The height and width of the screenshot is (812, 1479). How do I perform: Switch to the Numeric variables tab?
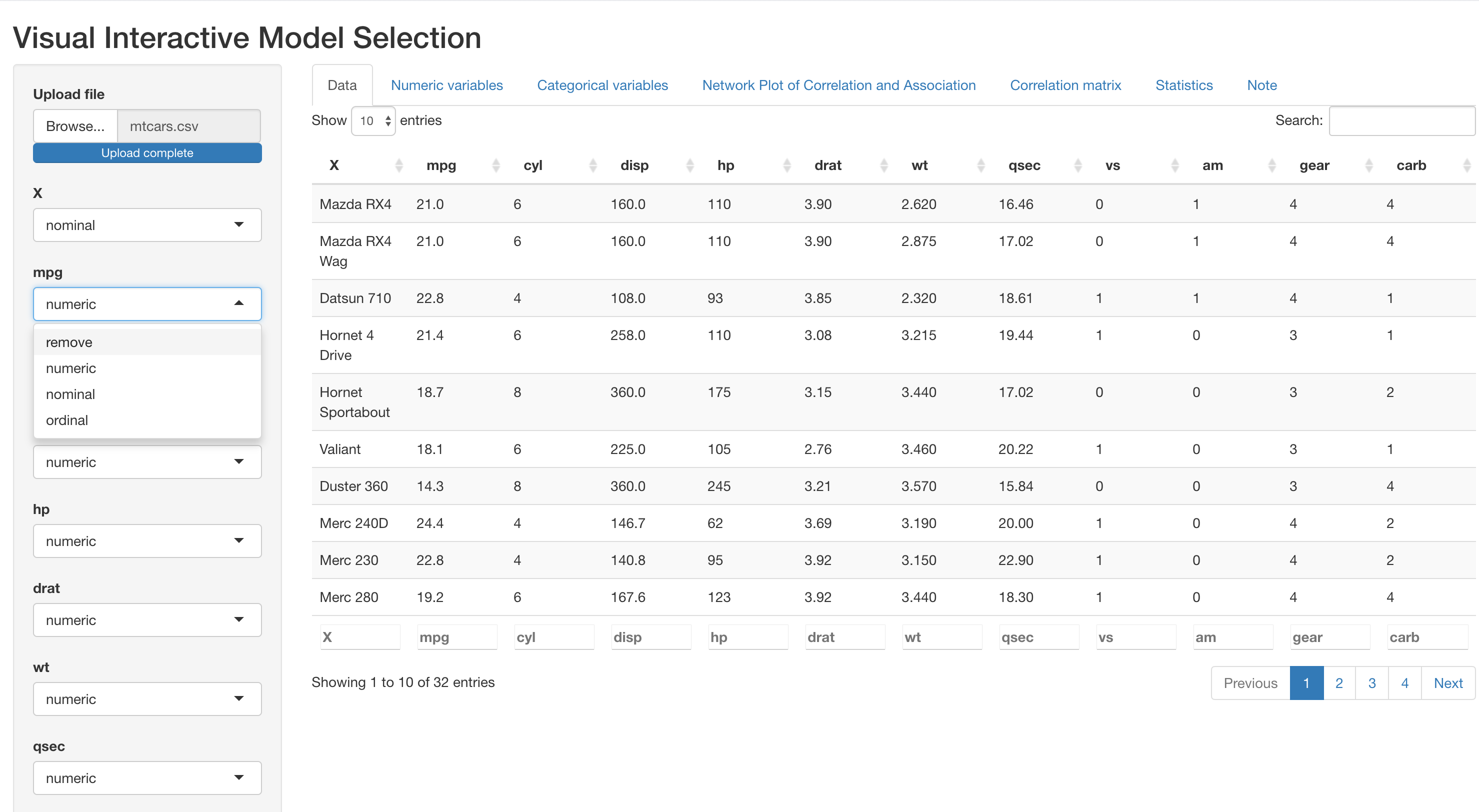pyautogui.click(x=446, y=85)
